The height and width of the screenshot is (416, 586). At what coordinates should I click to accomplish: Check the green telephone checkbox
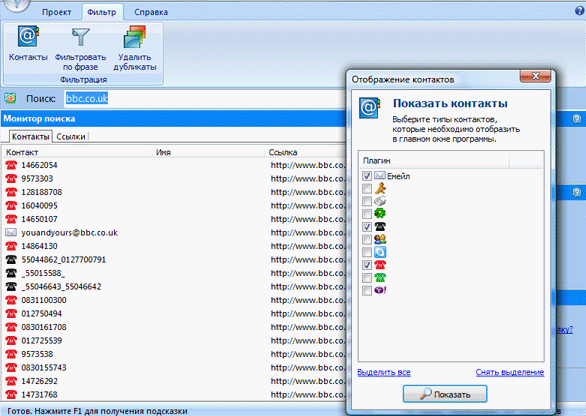pos(367,277)
